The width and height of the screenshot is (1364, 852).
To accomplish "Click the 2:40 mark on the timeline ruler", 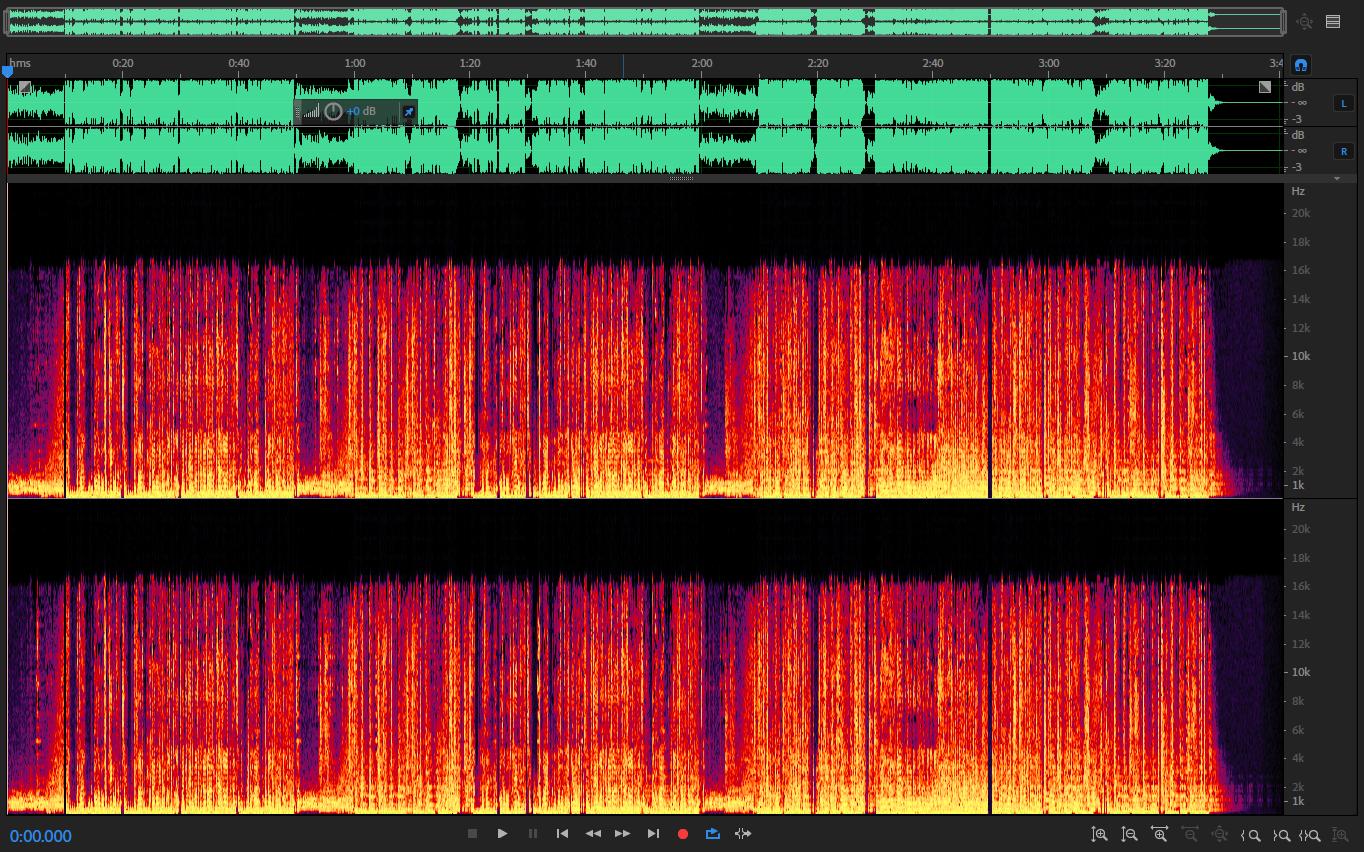I will click(x=933, y=63).
